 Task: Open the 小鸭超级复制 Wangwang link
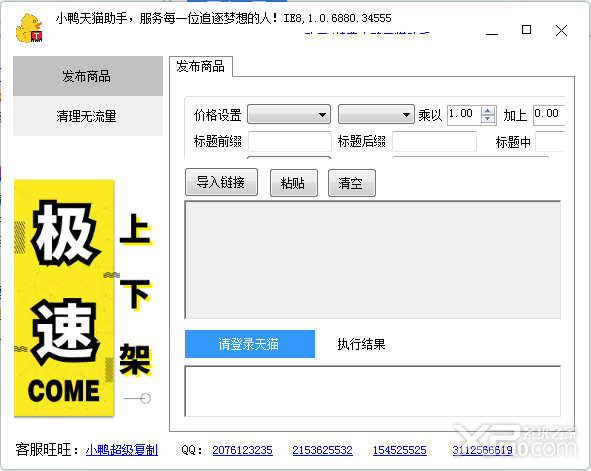point(122,450)
